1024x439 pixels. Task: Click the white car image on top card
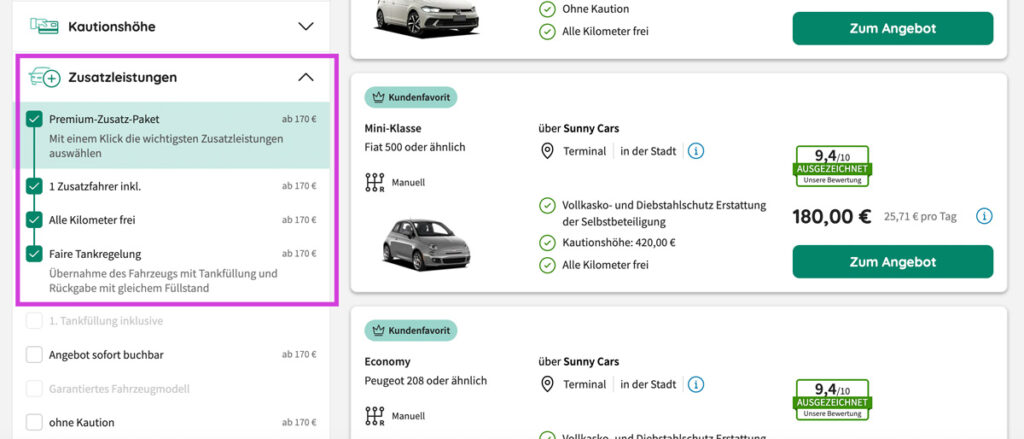(x=427, y=18)
